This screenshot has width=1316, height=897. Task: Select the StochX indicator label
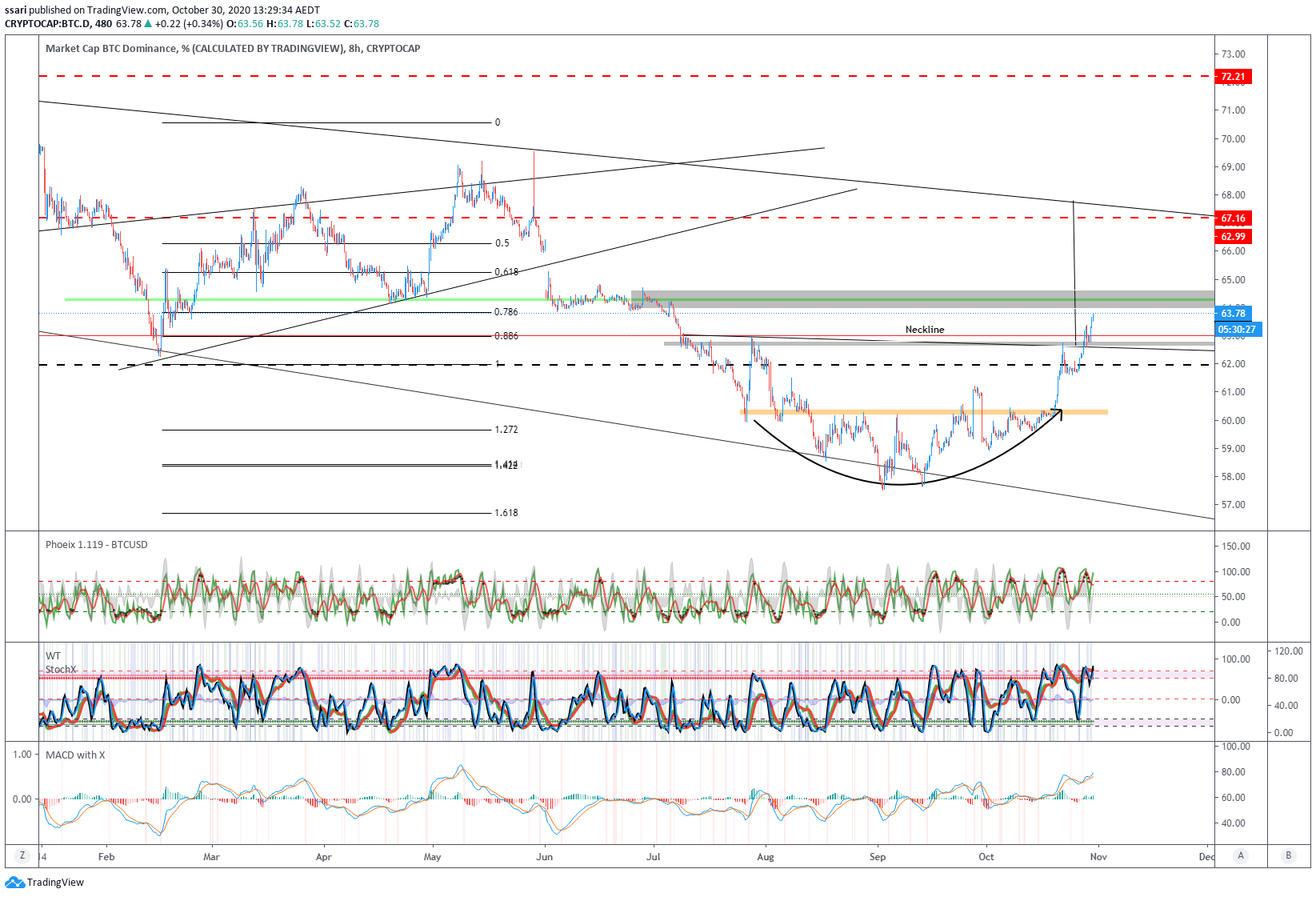(x=61, y=669)
